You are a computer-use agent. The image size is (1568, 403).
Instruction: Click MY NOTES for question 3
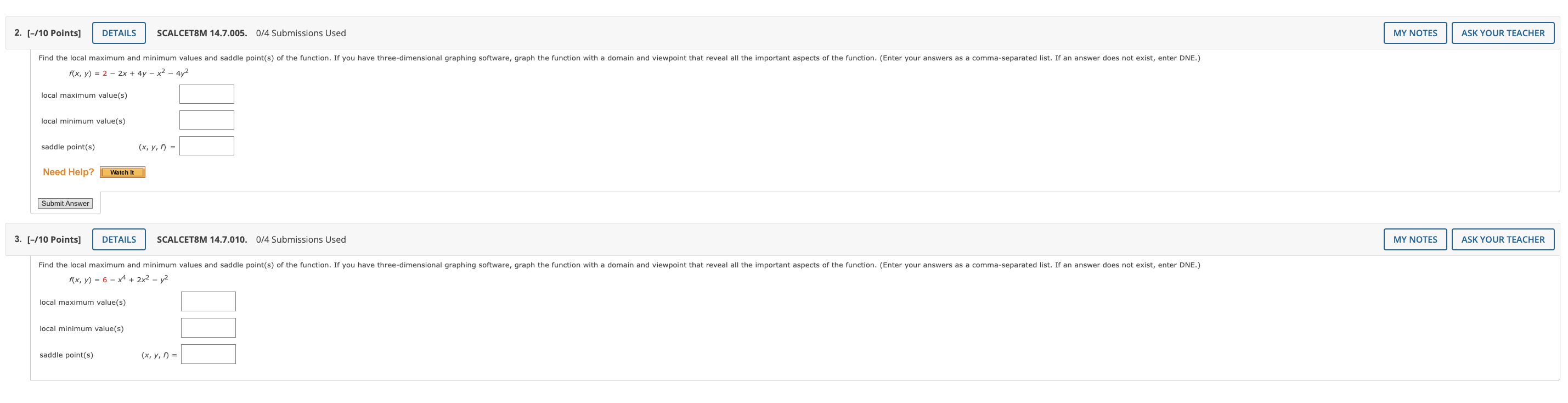(1414, 239)
